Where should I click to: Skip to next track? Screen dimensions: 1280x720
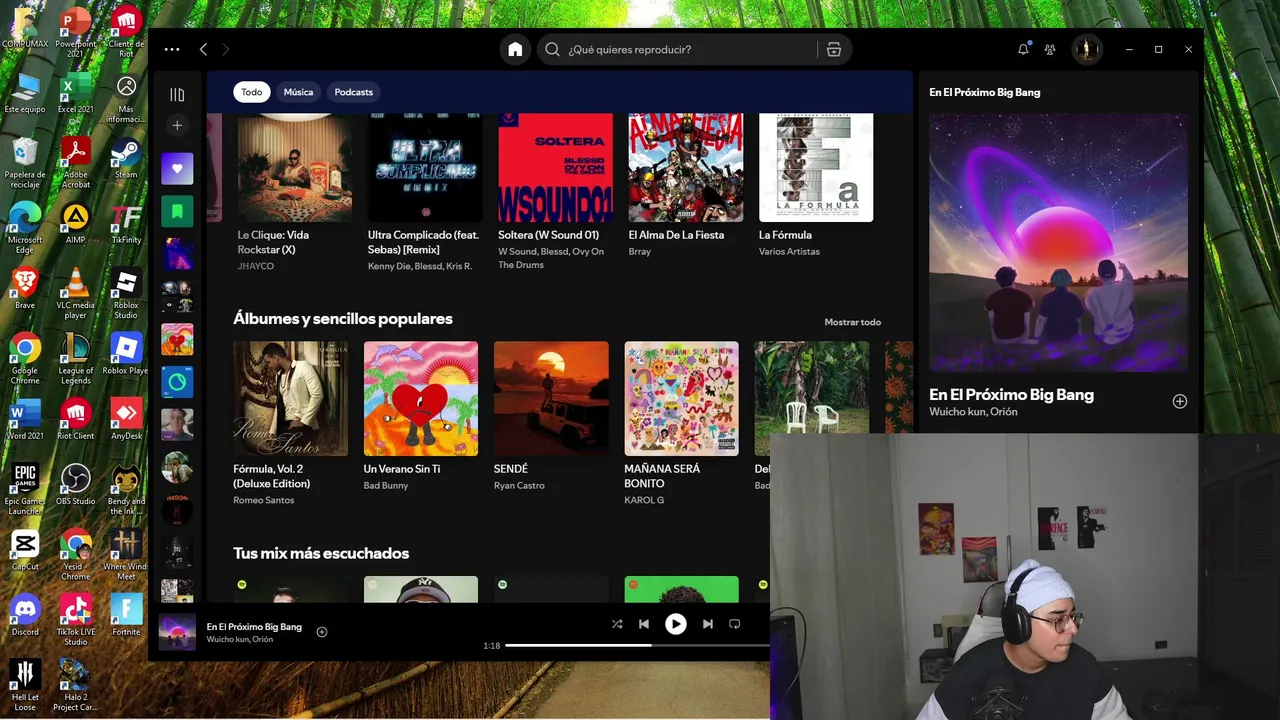tap(708, 624)
